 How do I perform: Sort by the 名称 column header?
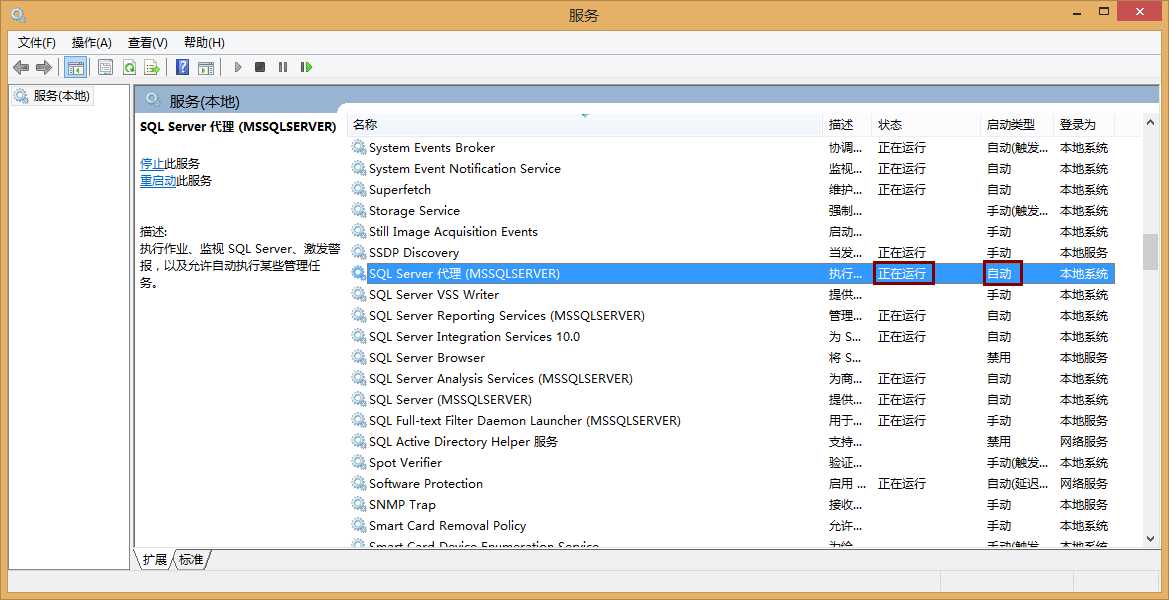585,124
